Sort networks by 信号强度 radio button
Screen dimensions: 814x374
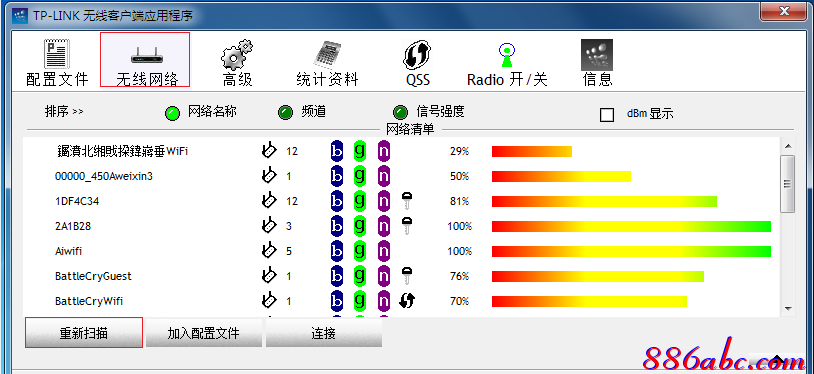pyautogui.click(x=400, y=113)
